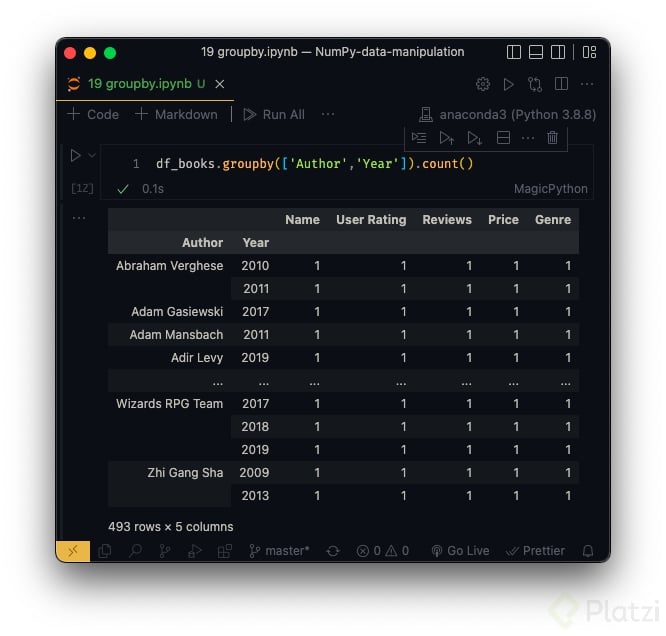Select the Adir Levy row label
This screenshot has width=666, height=636.
[x=197, y=358]
